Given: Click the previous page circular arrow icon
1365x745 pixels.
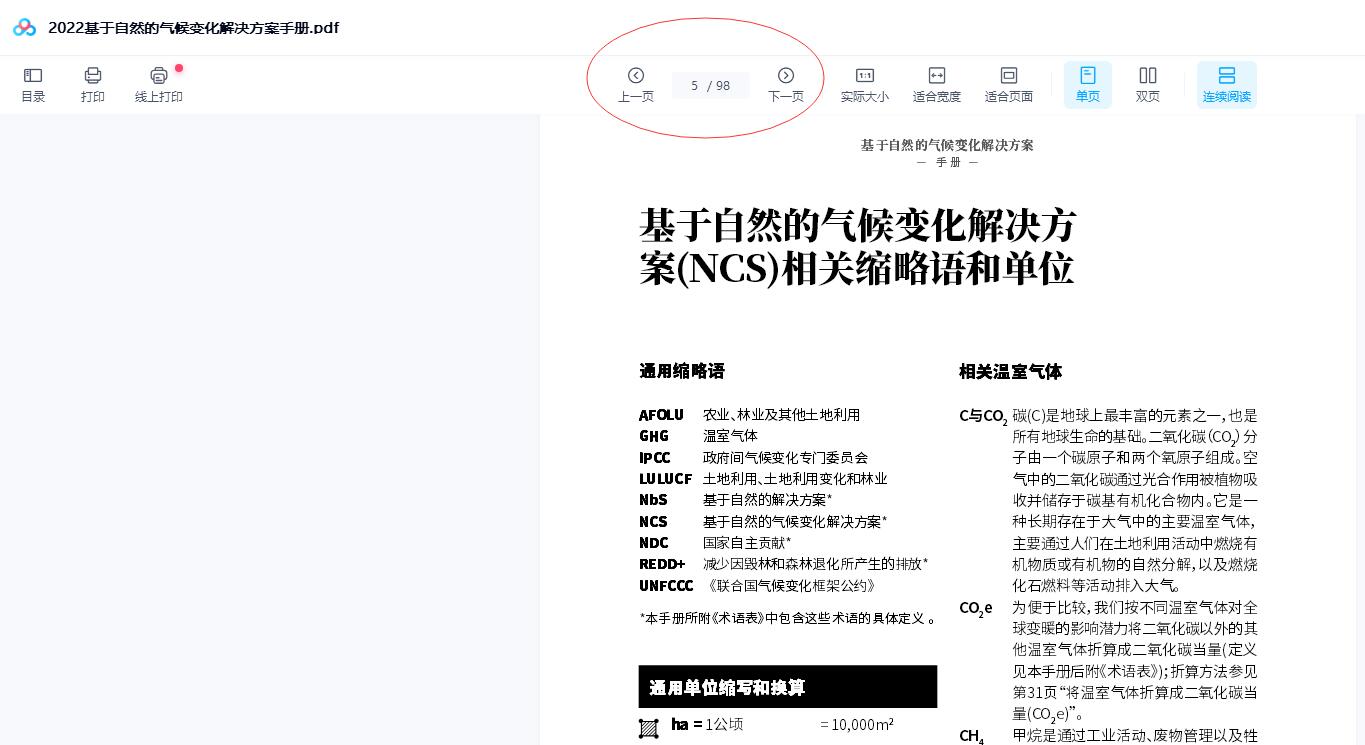Looking at the screenshot, I should click(636, 75).
